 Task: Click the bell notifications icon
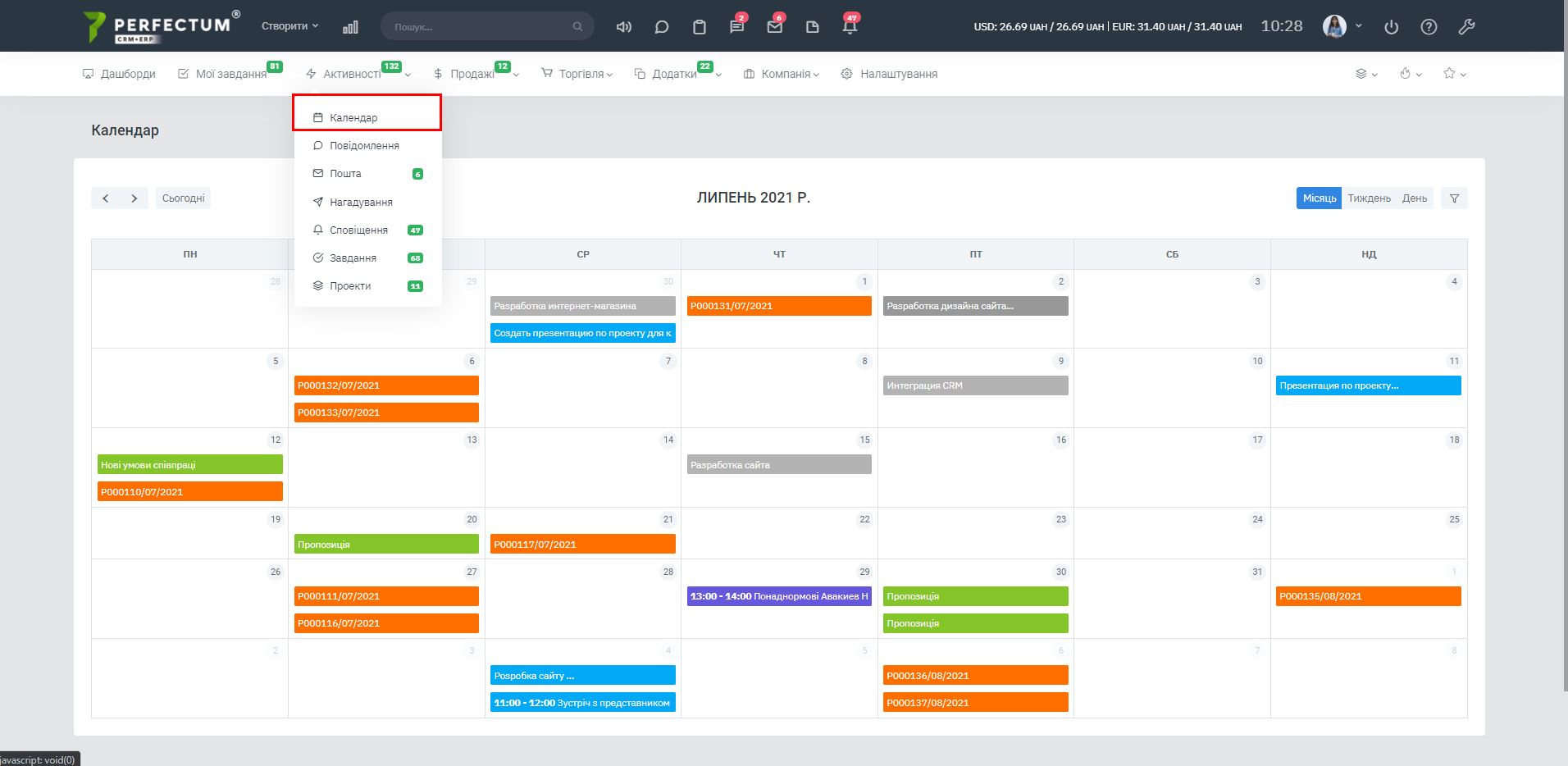850,27
